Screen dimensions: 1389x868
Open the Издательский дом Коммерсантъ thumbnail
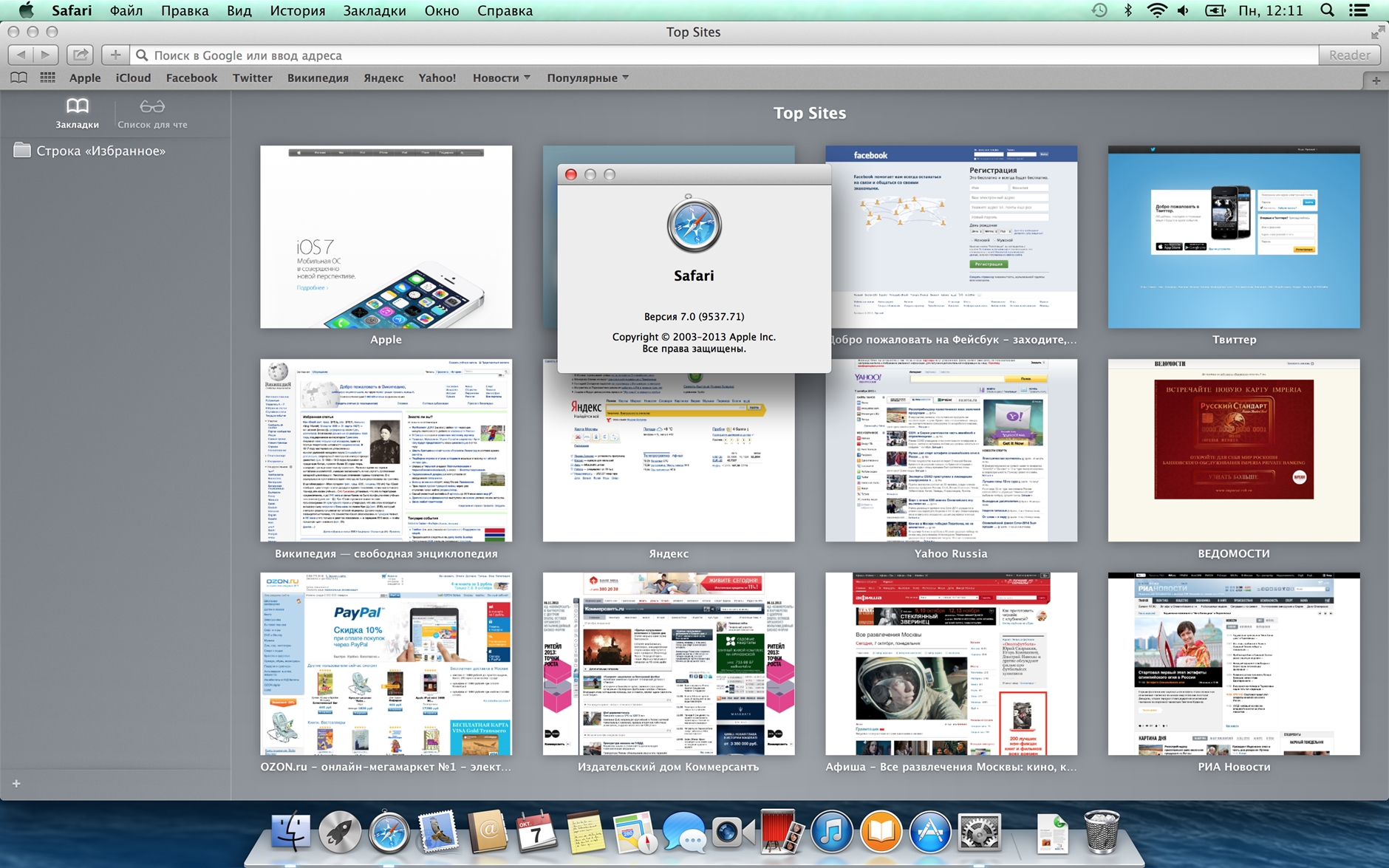669,663
